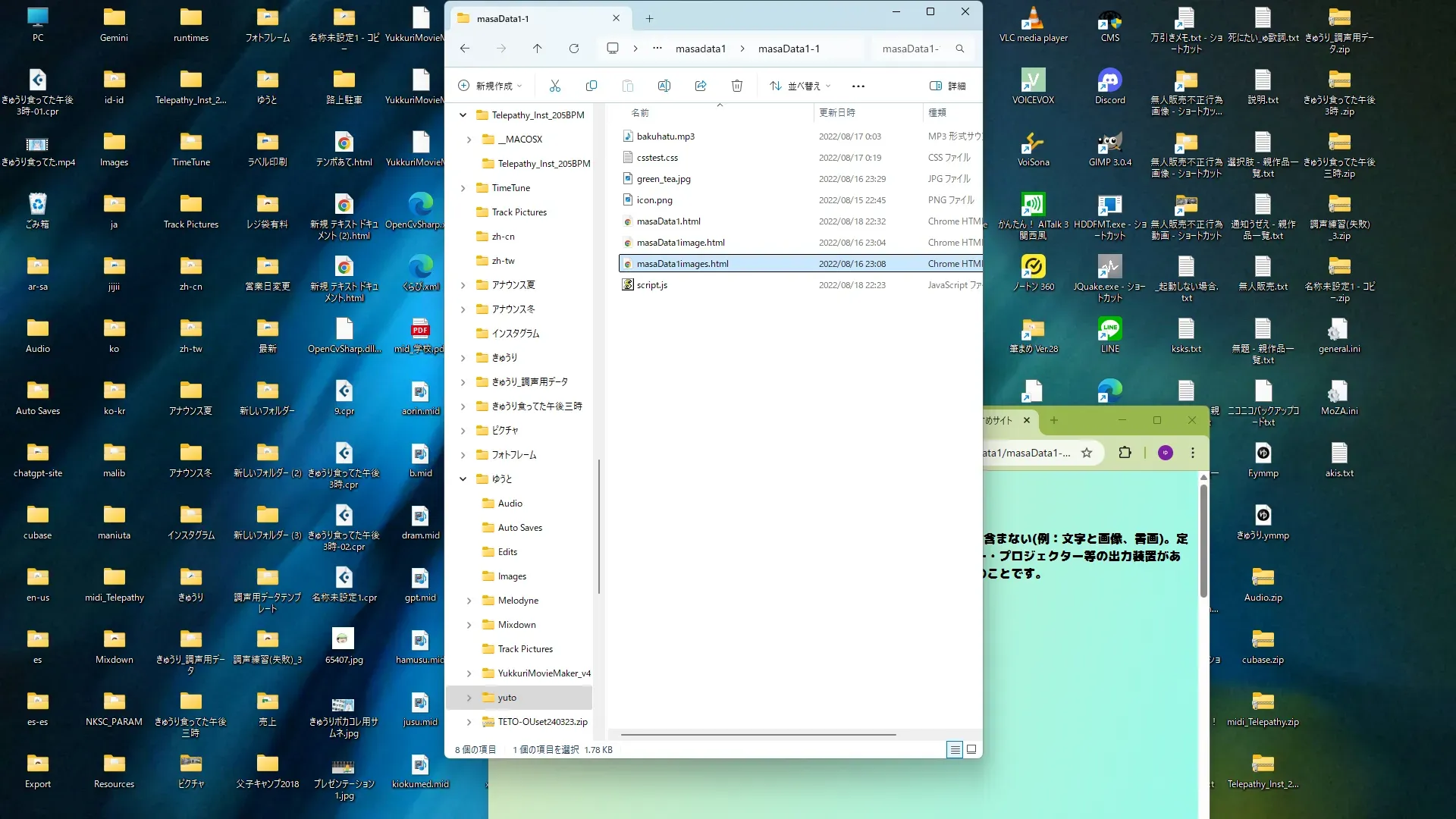Click the Up directory arrow icon
The width and height of the screenshot is (1456, 819).
(538, 49)
